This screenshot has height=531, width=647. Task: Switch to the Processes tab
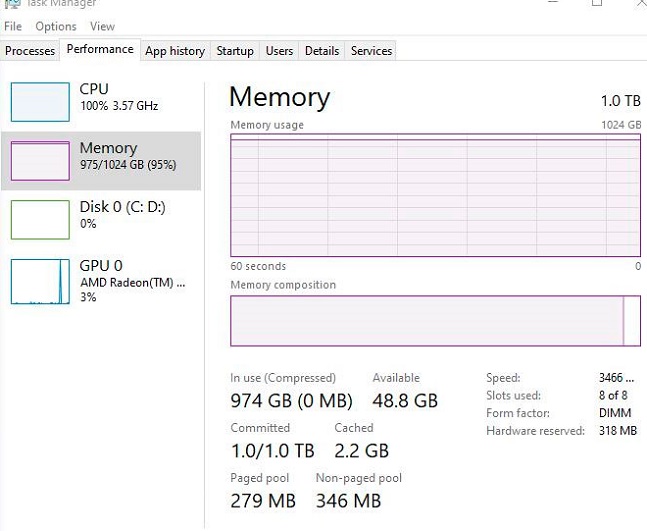tap(30, 51)
